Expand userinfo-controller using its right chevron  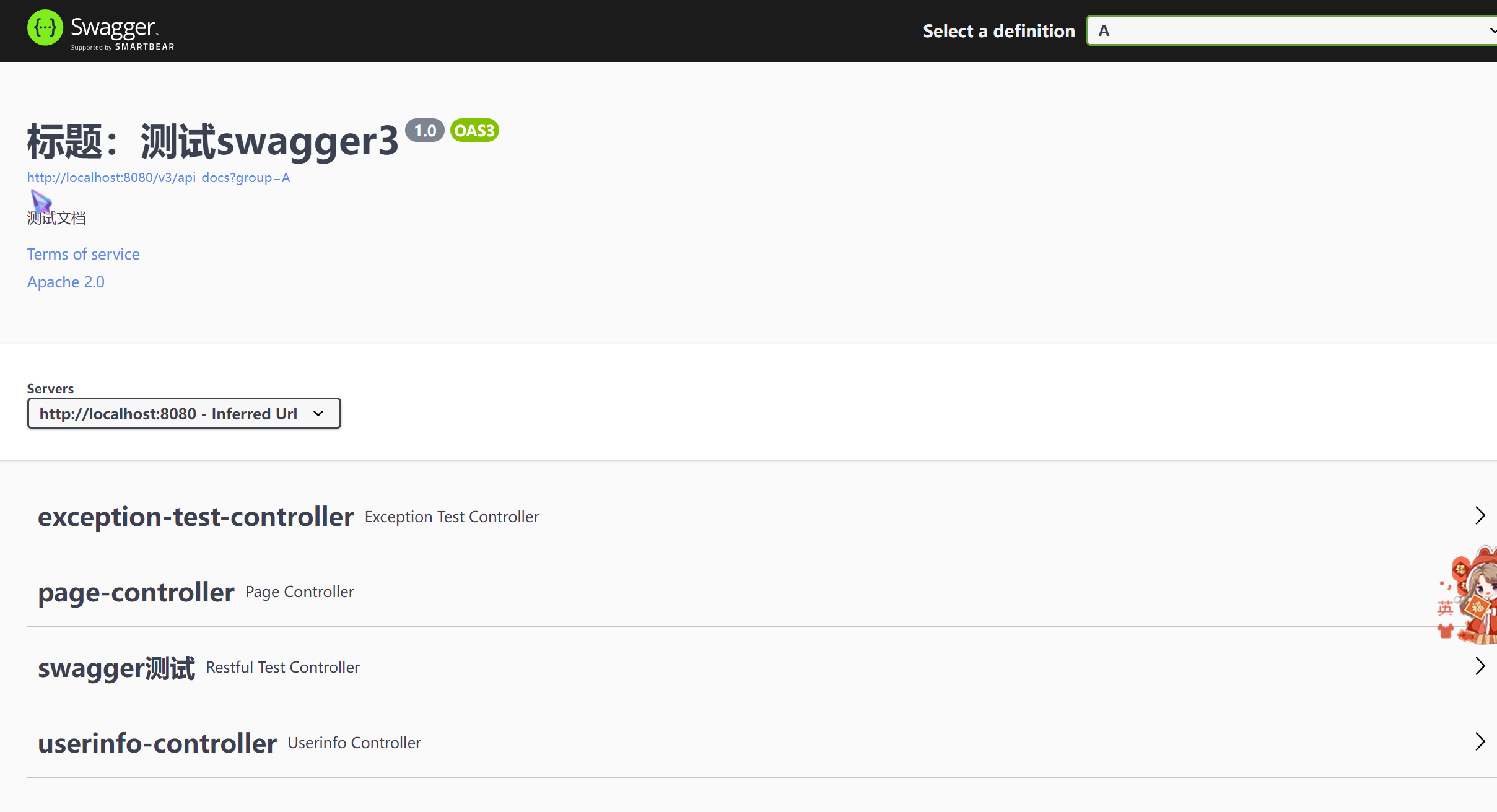(1480, 741)
